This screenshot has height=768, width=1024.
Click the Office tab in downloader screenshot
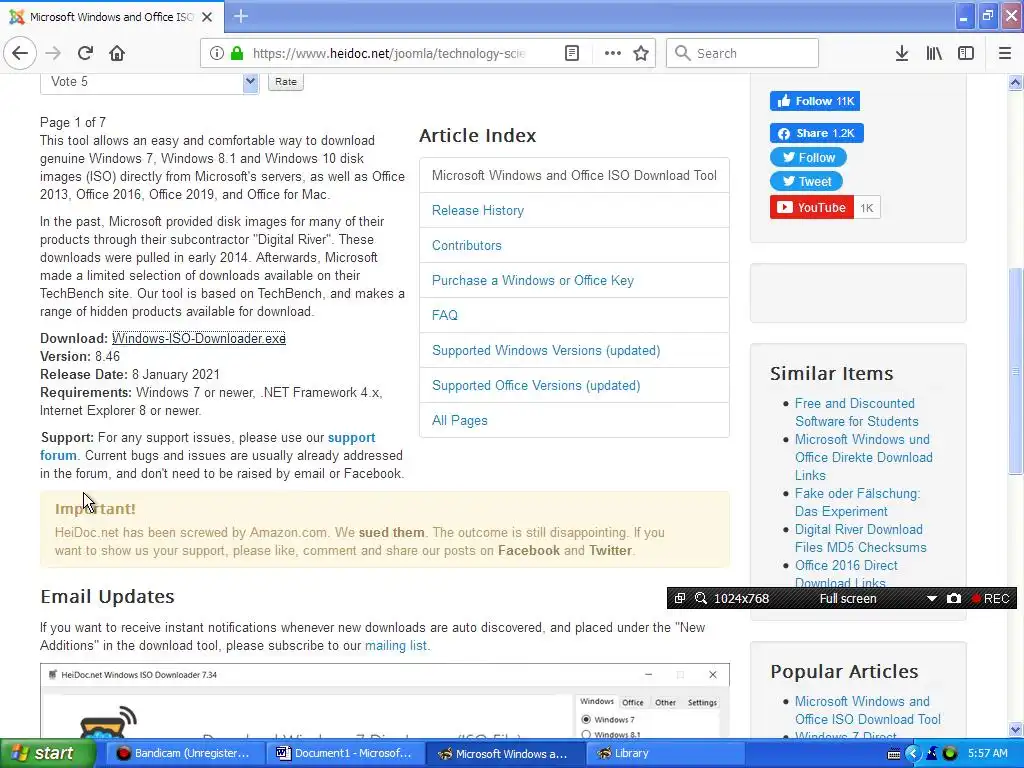[x=632, y=703]
